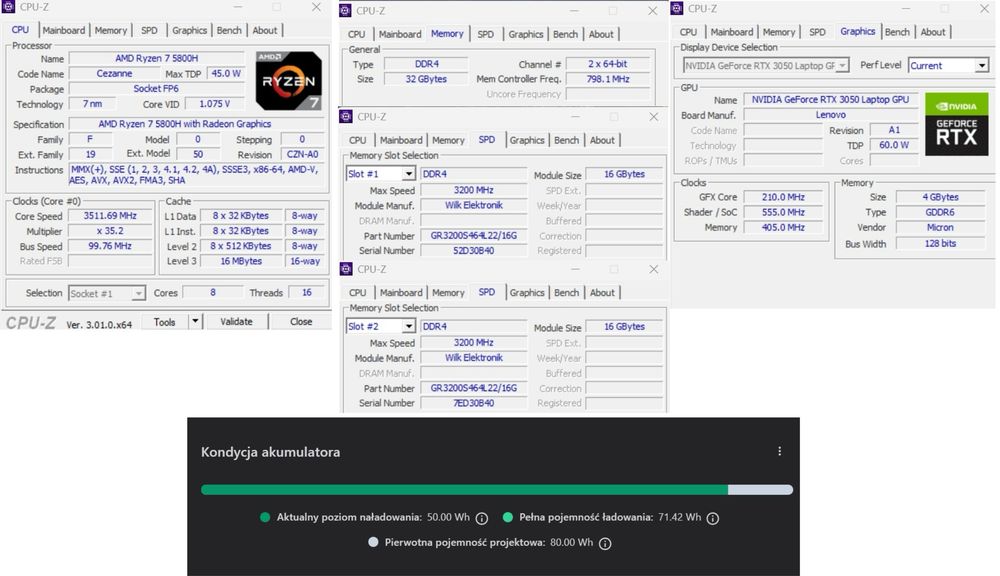Click the Channel # value 2 x 64-bit
This screenshot has height=576, width=1000.
pyautogui.click(x=607, y=64)
